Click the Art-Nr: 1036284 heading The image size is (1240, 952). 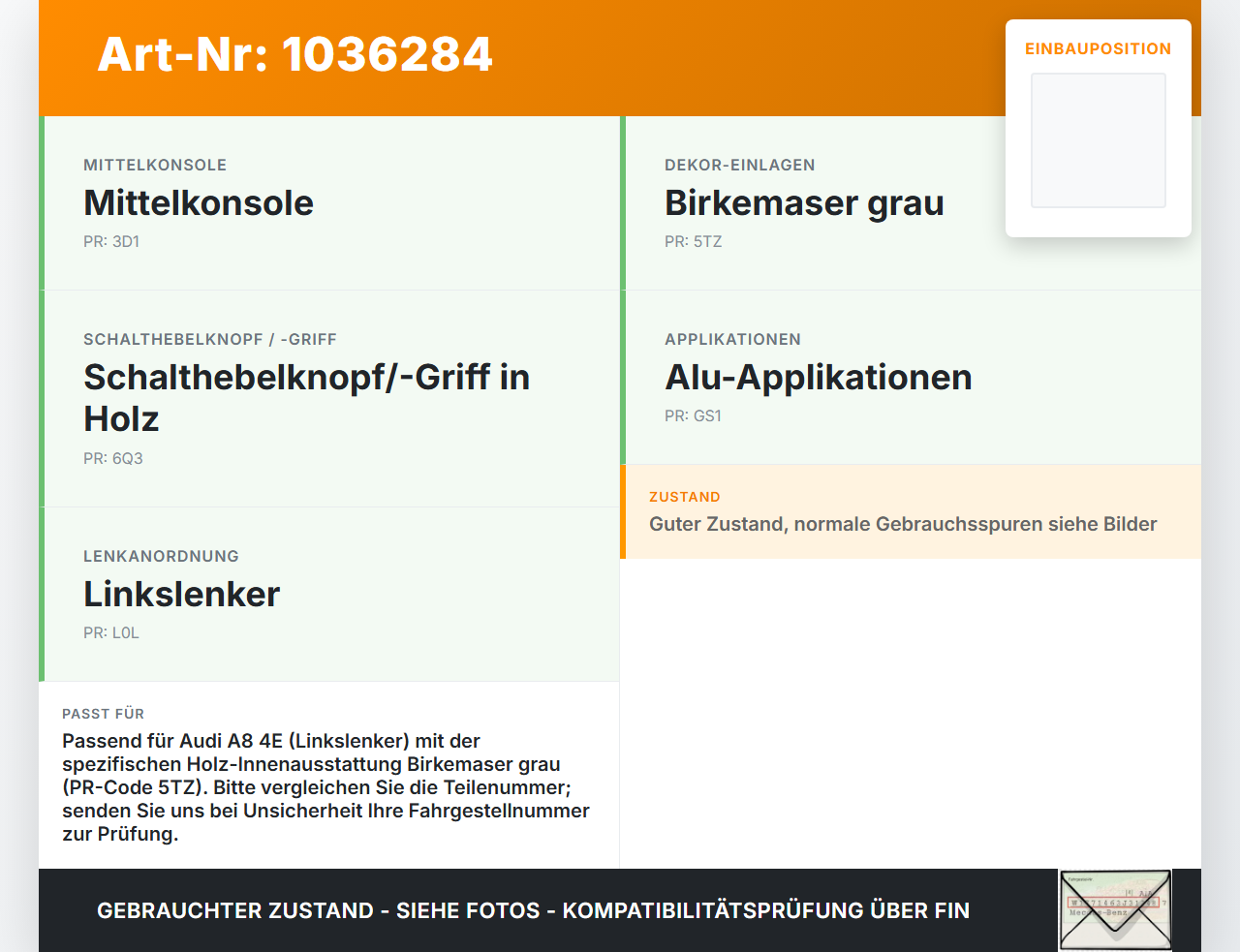(295, 54)
